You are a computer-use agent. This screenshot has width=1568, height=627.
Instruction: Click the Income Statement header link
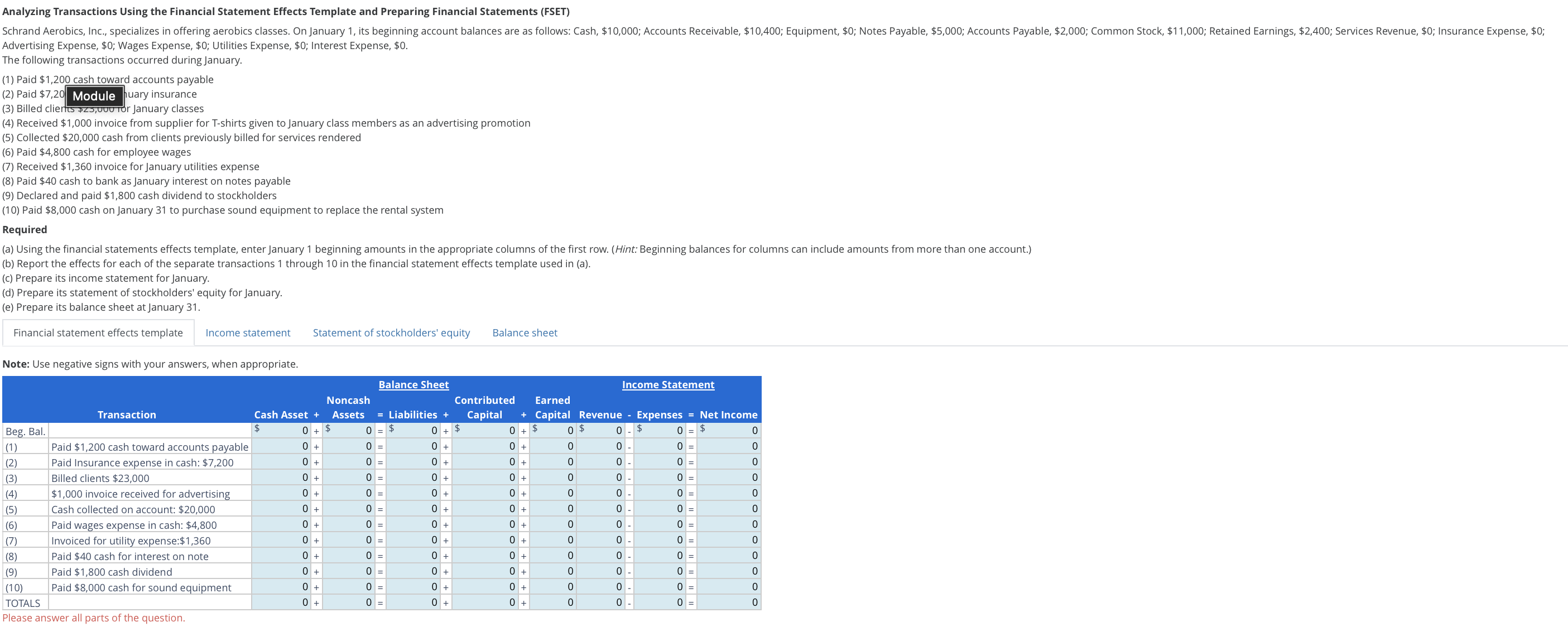pyautogui.click(x=667, y=384)
